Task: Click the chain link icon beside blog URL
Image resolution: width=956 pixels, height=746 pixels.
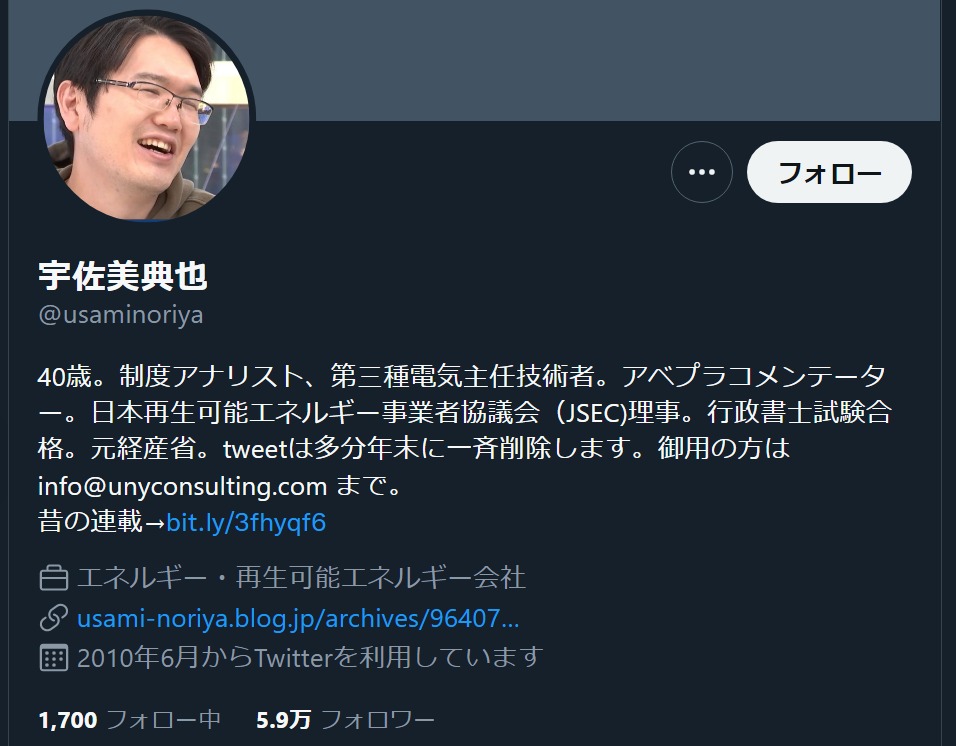Action: (54, 618)
